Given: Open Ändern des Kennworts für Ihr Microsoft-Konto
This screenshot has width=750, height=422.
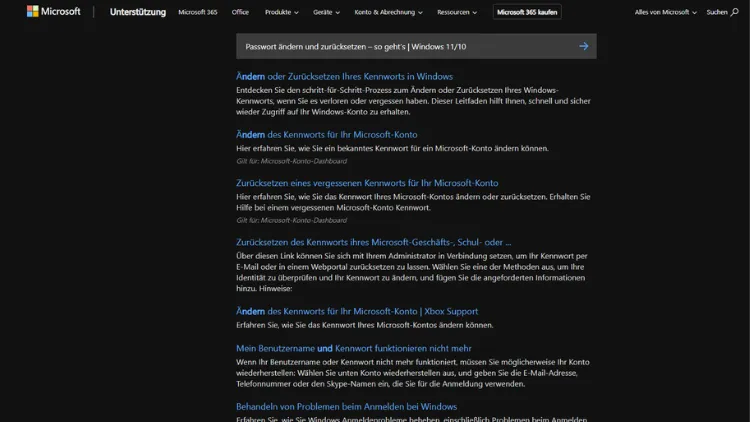Looking at the screenshot, I should click(327, 134).
